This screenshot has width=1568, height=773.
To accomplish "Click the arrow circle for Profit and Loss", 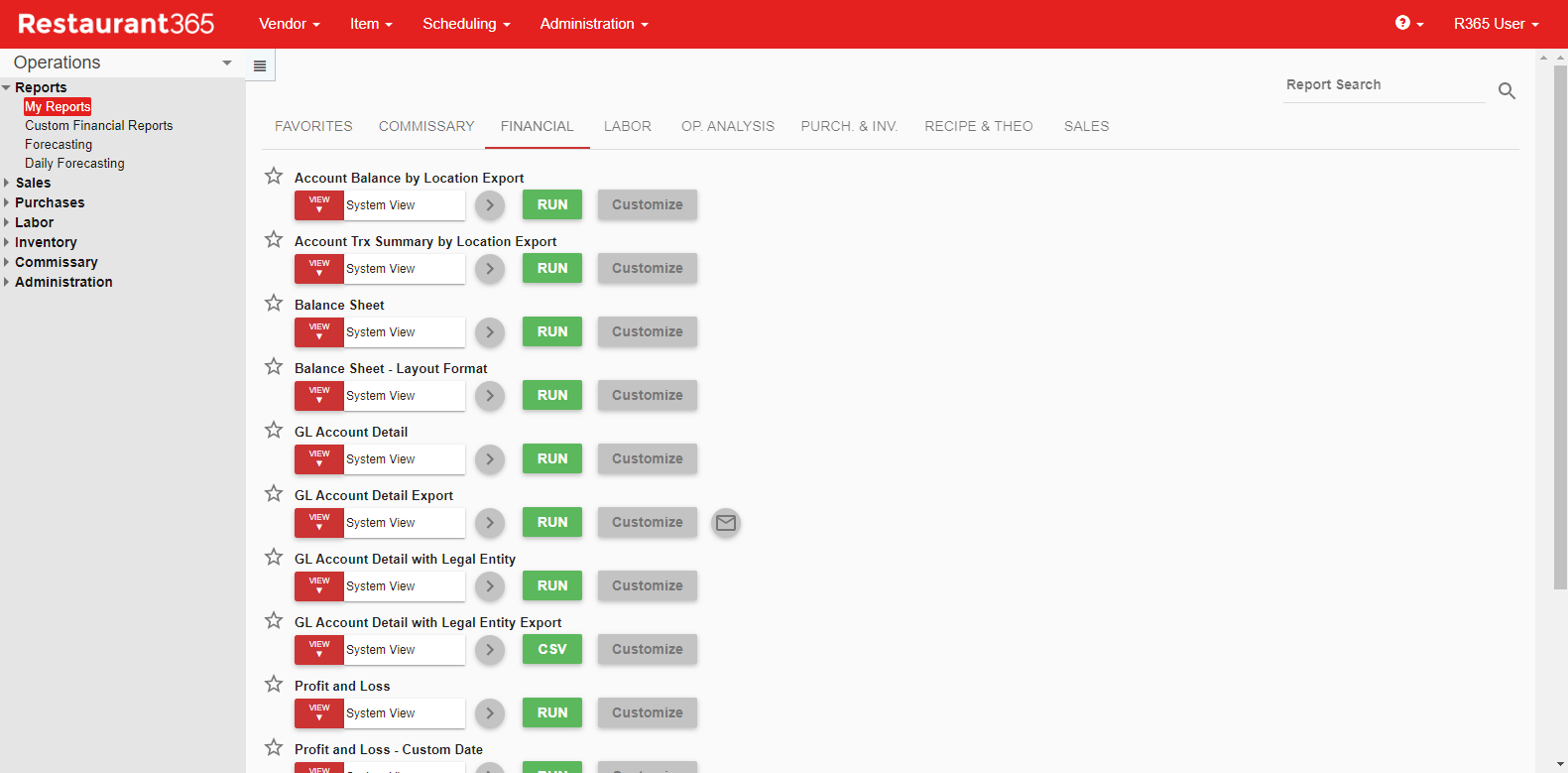I will point(490,713).
